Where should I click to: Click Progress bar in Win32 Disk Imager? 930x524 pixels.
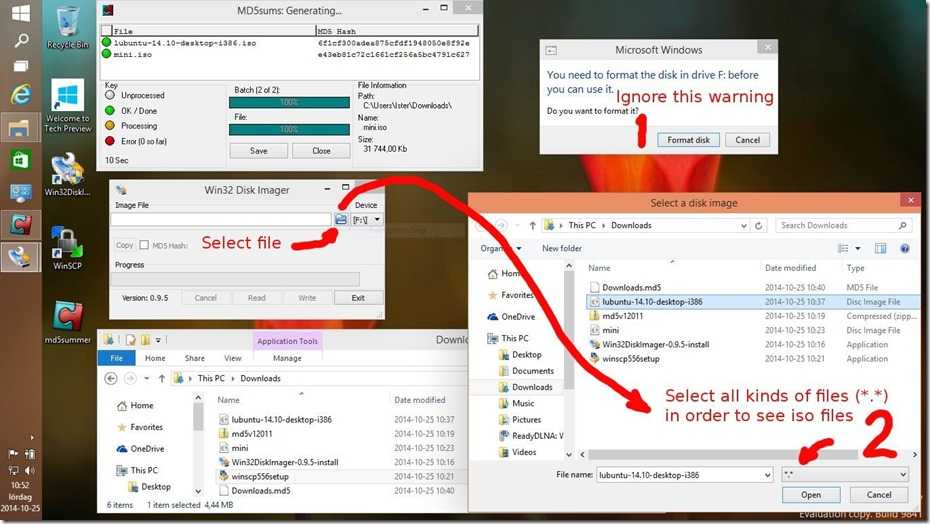tap(235, 279)
